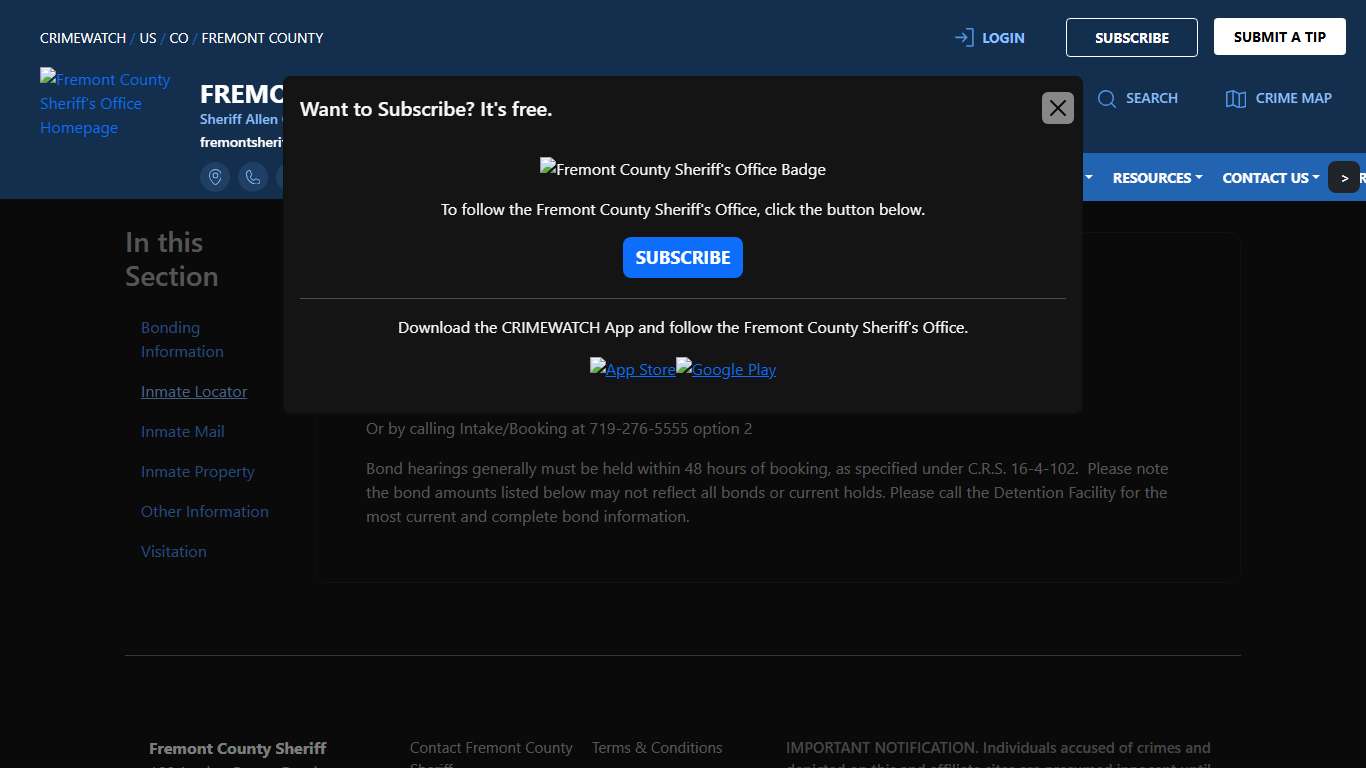This screenshot has width=1366, height=768.
Task: Open the Terms & Conditions page
Action: [x=657, y=747]
